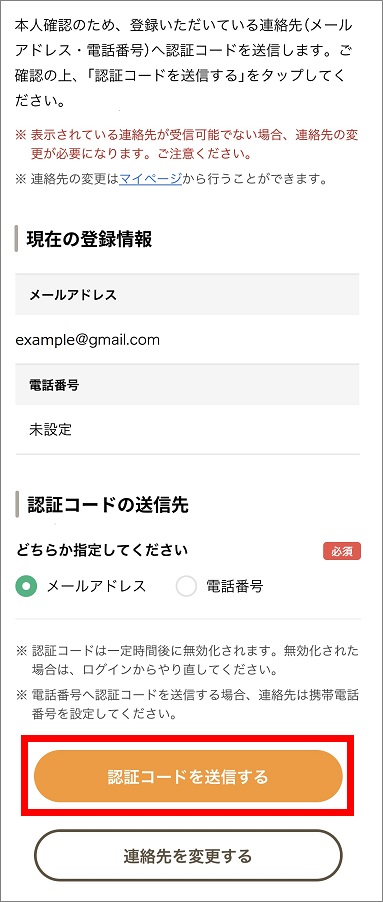Select the メールアドレス radio button

point(26,587)
